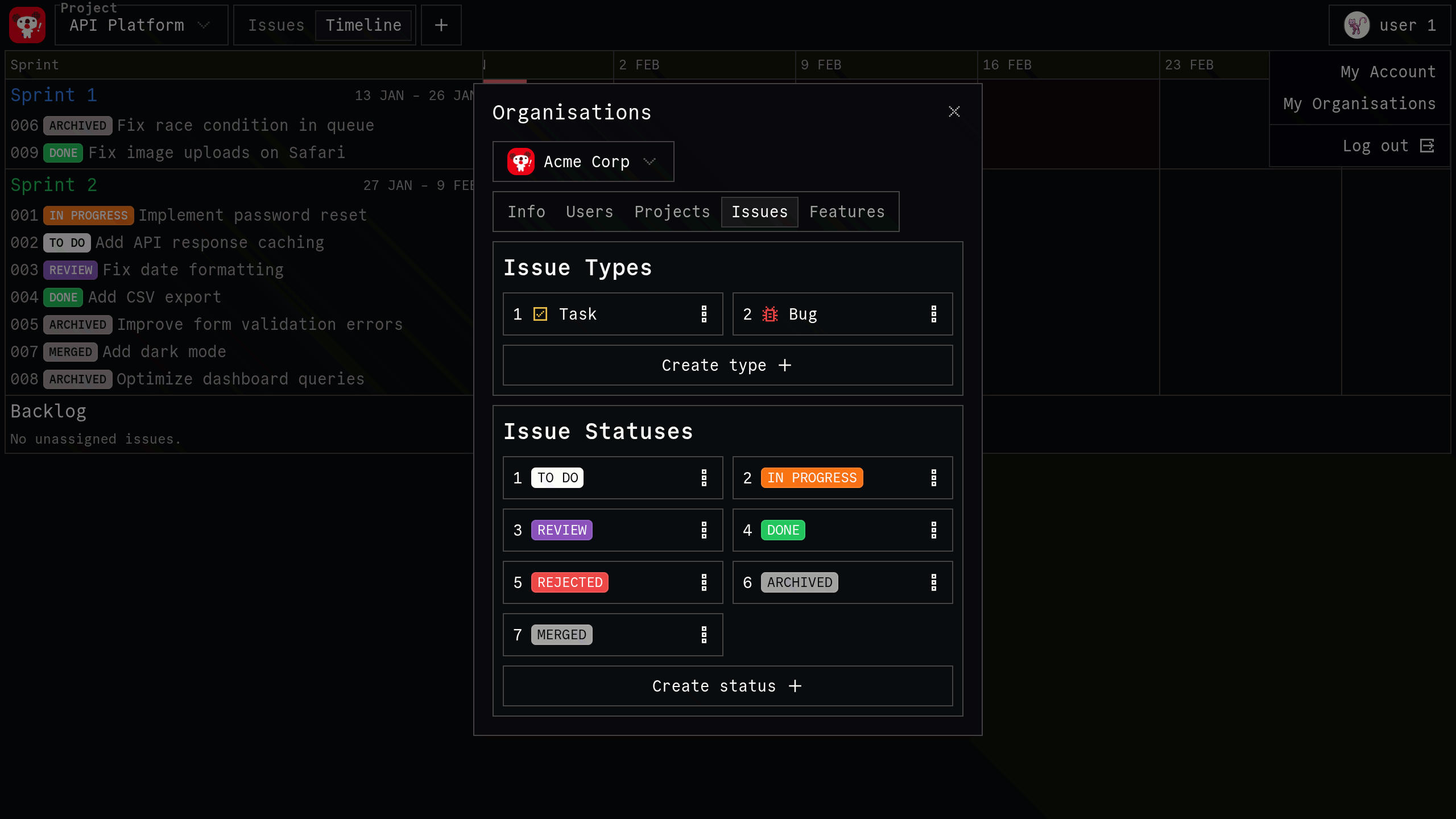1456x819 pixels.
Task: Click the plus icon beside Timeline tab
Action: pos(441,25)
